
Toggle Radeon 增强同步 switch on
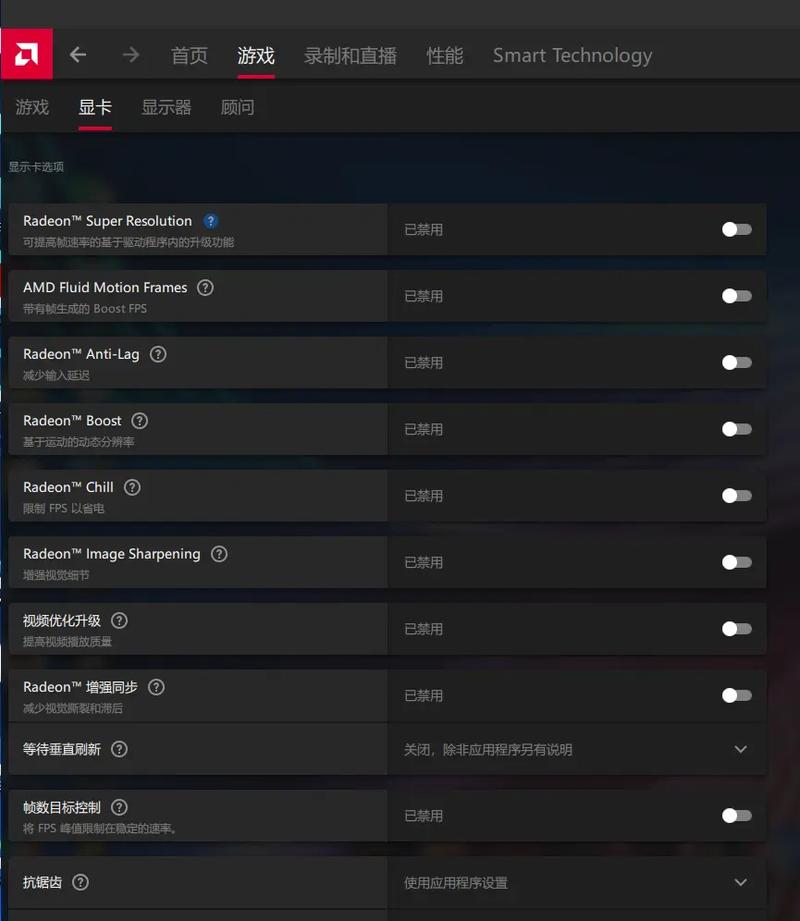[737, 695]
